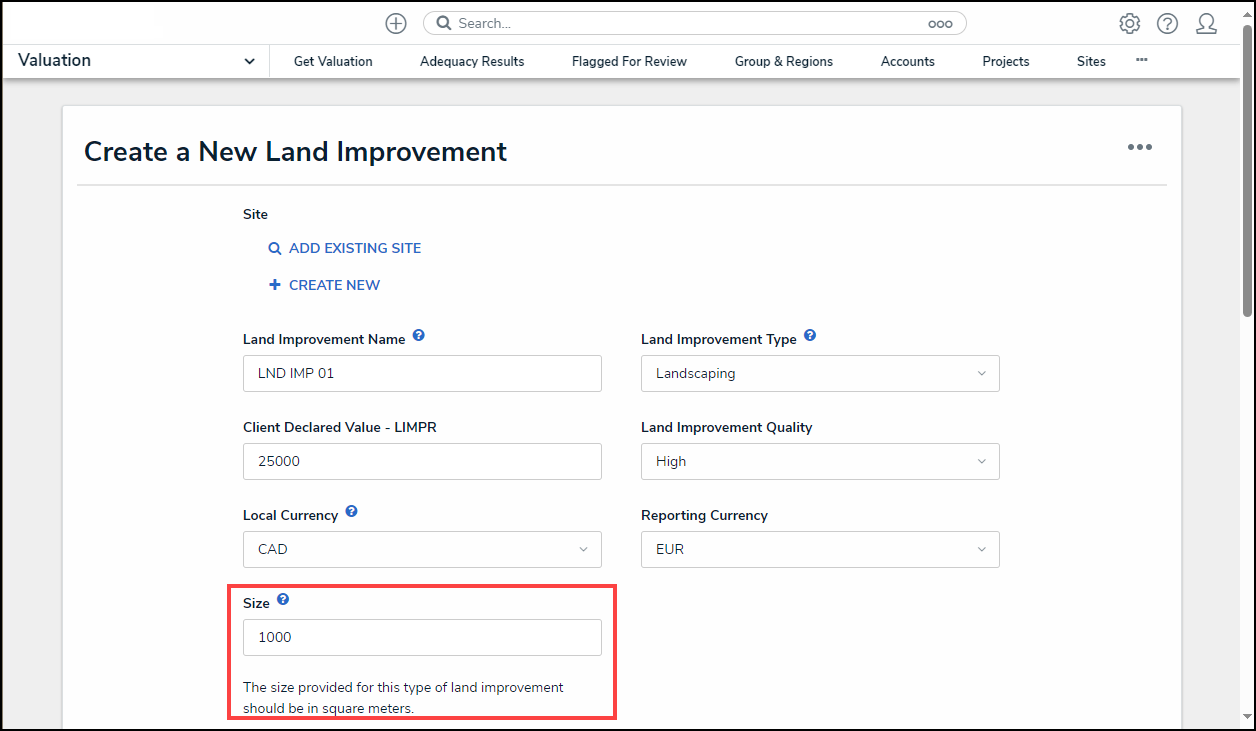Open the Adequacy Results tab
This screenshot has height=731, width=1256.
[x=472, y=61]
